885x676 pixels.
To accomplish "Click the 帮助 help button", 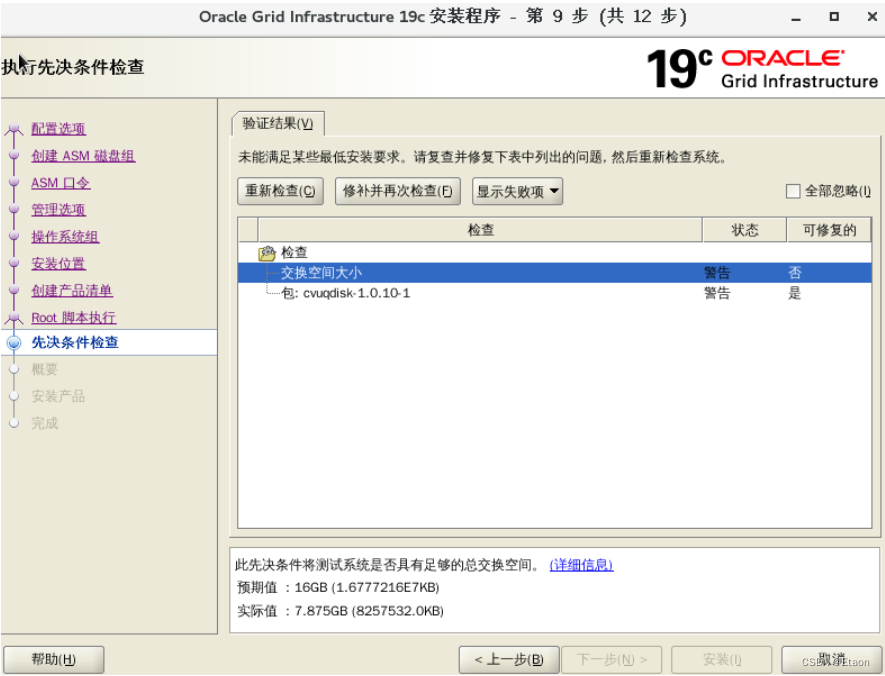I will pos(53,659).
